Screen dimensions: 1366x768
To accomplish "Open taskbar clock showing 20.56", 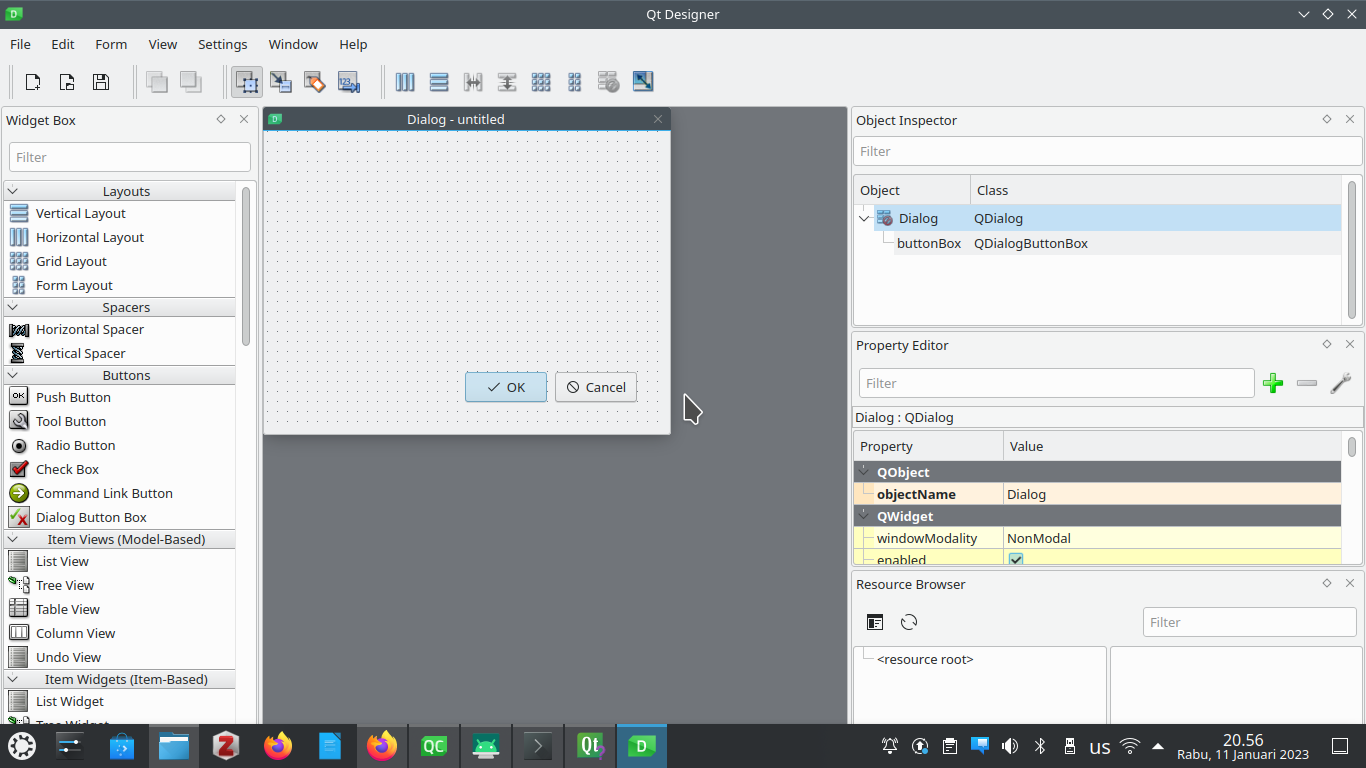I will [1243, 746].
